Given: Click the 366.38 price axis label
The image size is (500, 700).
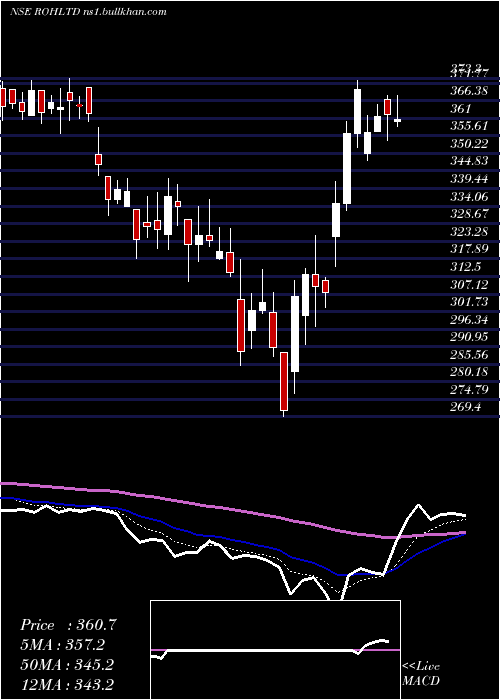Looking at the screenshot, I should click(x=470, y=91).
